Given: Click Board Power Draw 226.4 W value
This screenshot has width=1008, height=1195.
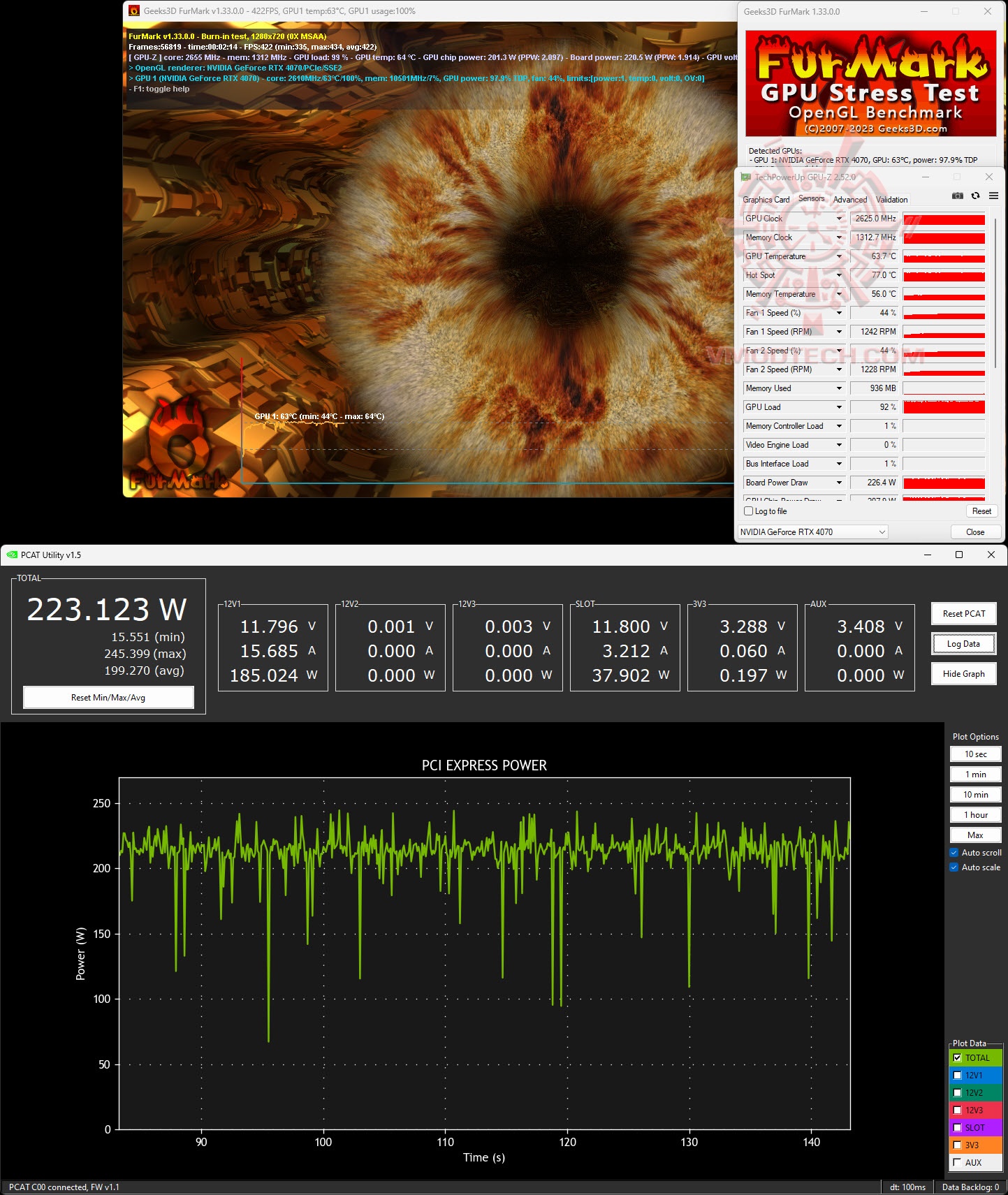Looking at the screenshot, I should click(875, 483).
